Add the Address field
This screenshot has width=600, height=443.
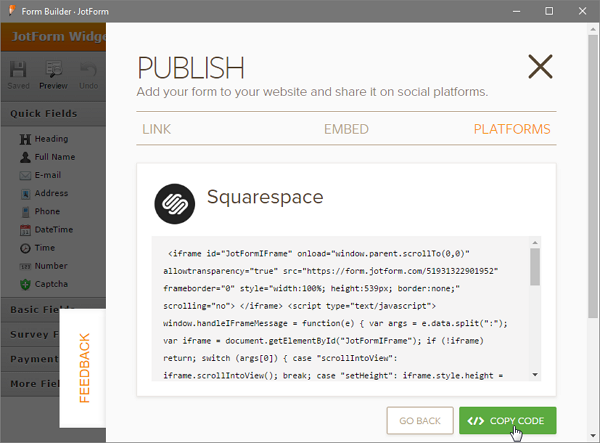(x=52, y=193)
